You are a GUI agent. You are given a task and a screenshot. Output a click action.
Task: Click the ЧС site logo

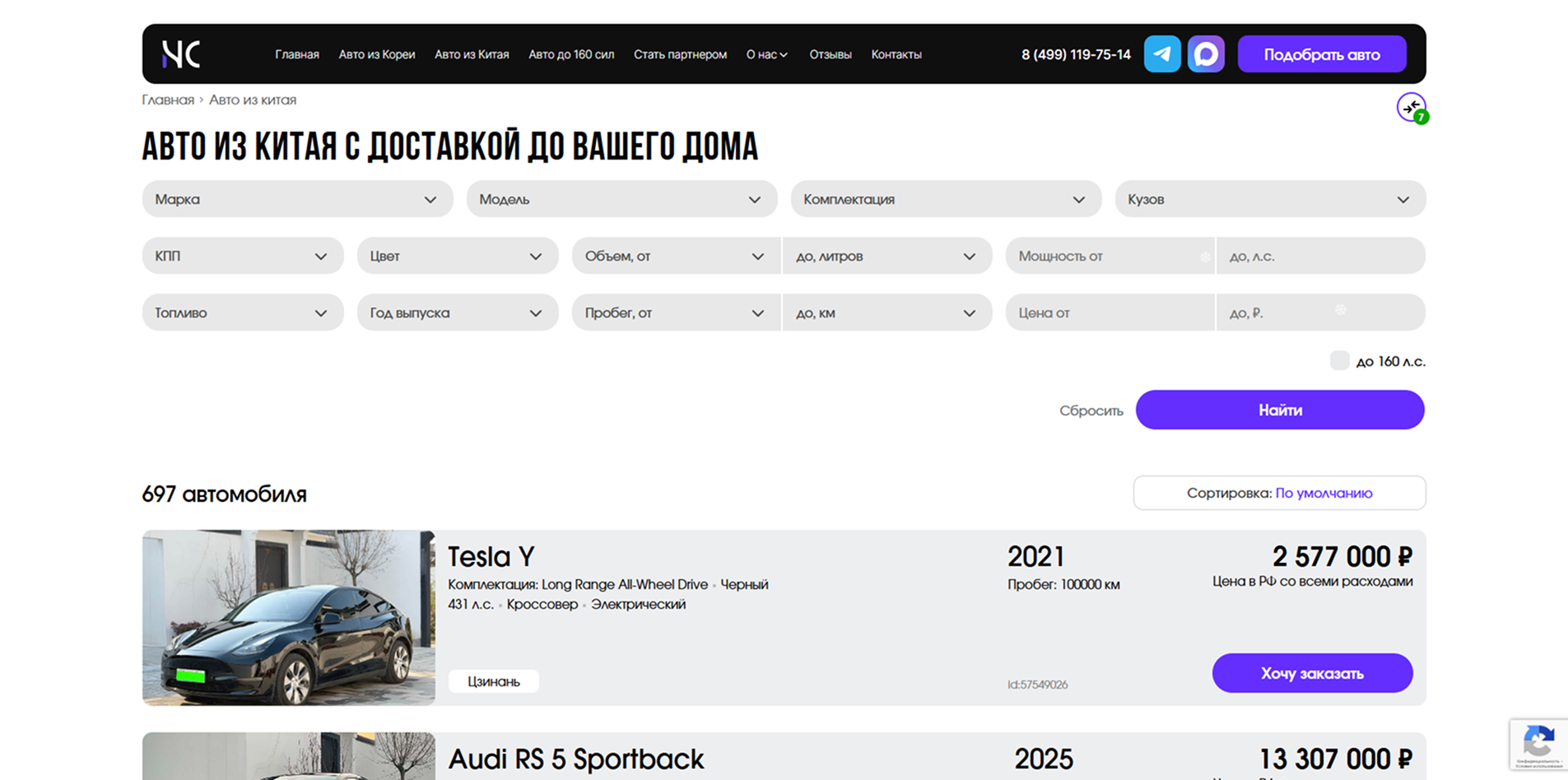[x=179, y=53]
